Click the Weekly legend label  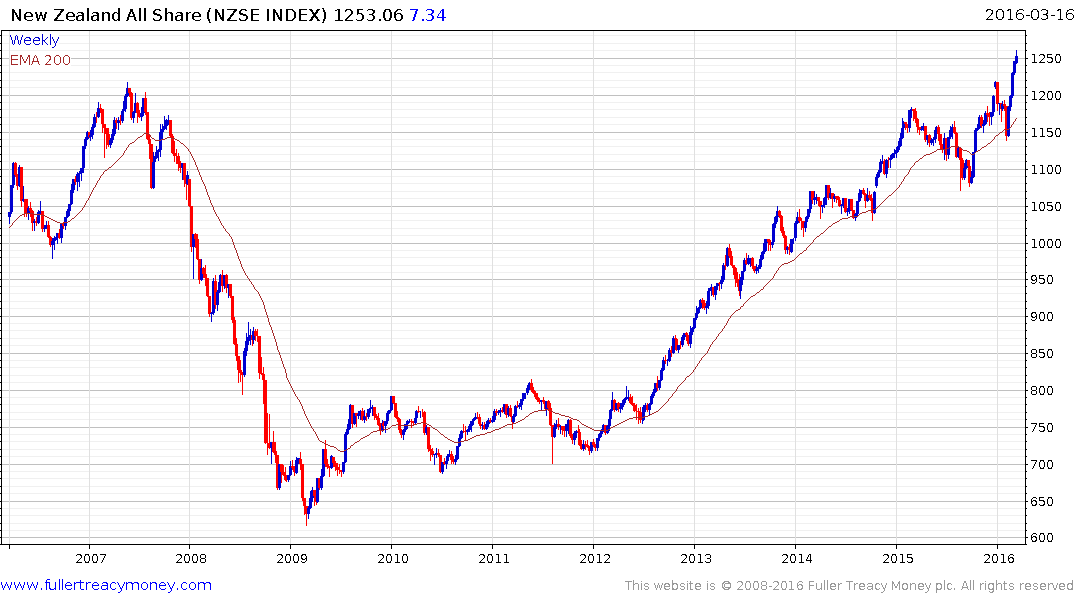click(x=34, y=40)
